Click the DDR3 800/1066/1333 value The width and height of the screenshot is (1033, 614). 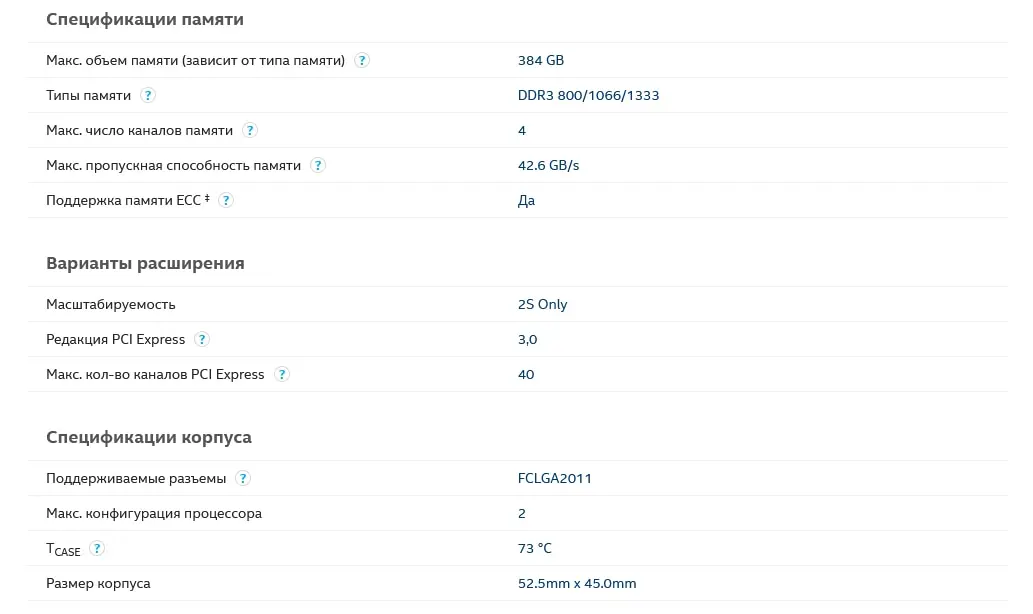588,95
